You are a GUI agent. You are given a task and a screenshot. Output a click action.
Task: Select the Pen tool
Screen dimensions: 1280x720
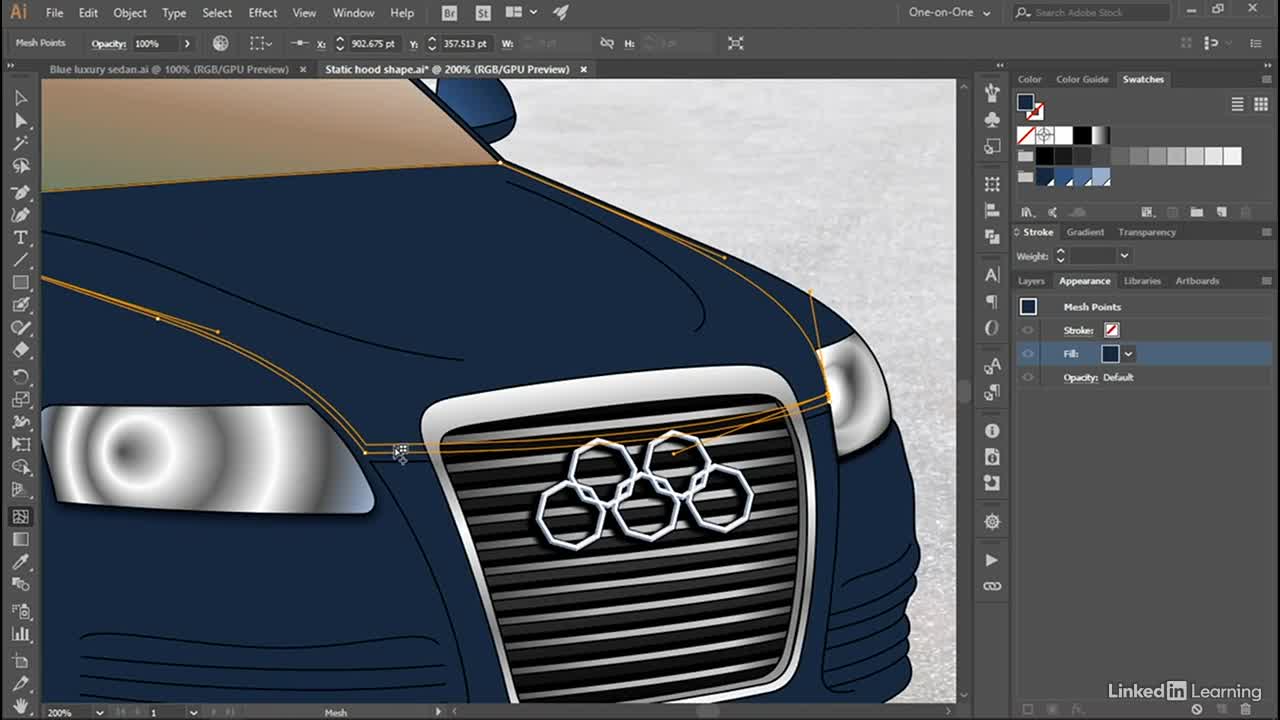20,192
